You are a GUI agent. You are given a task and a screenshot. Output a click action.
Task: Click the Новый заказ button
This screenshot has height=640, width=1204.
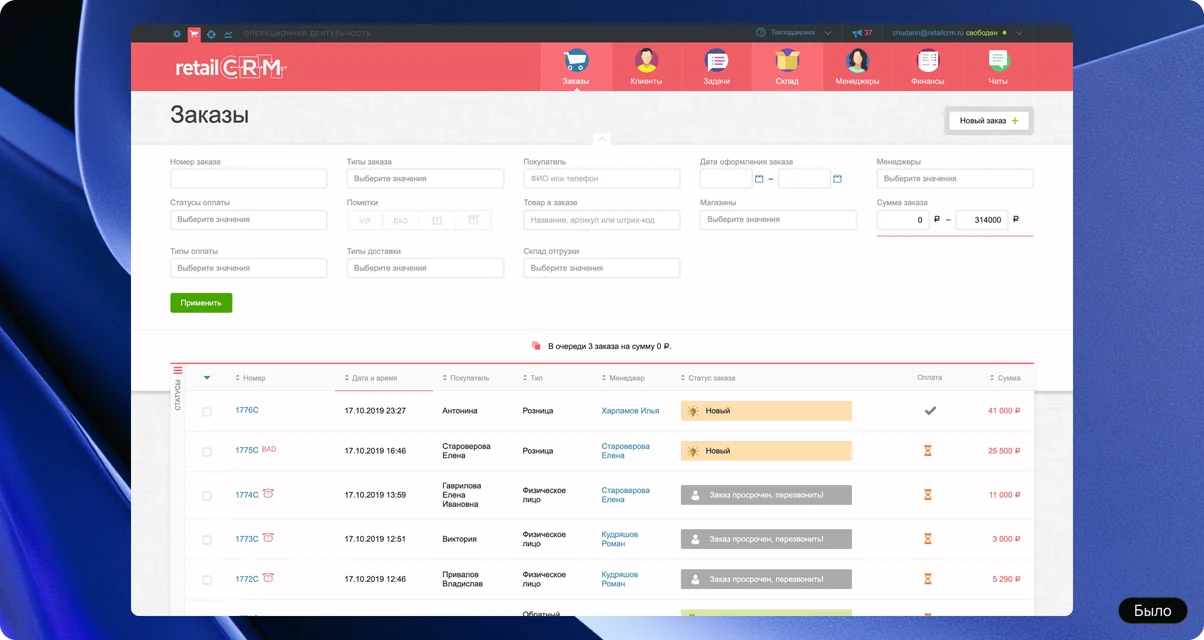989,121
